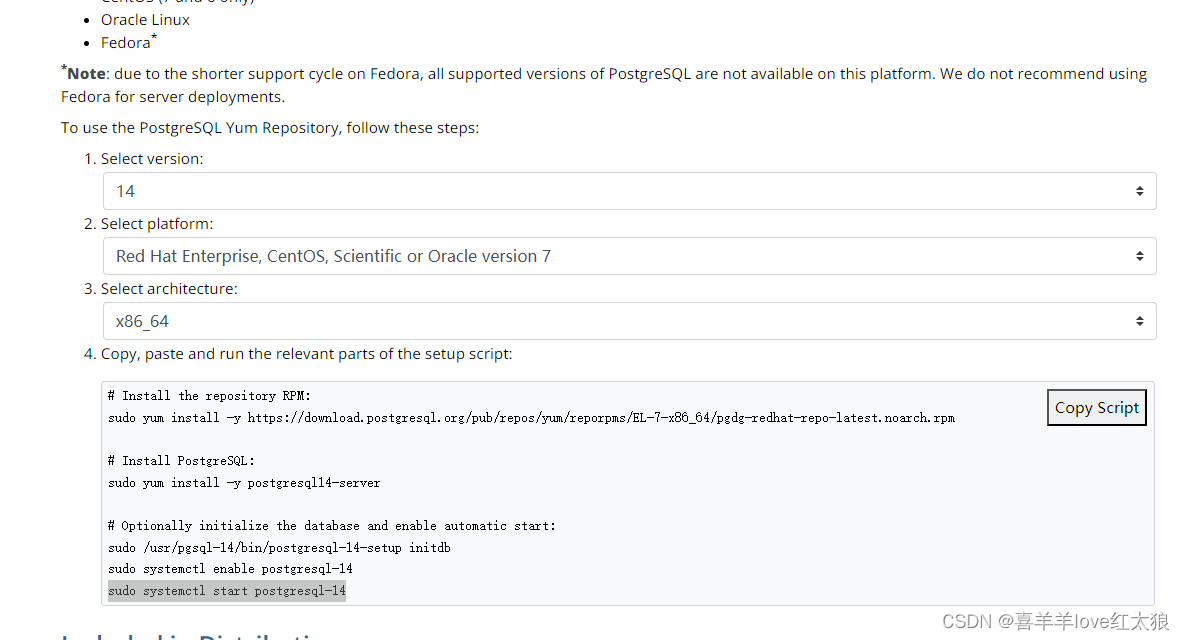The width and height of the screenshot is (1185, 640).
Task: Click the asterisk footnote next to Fedora
Action: (x=155, y=36)
